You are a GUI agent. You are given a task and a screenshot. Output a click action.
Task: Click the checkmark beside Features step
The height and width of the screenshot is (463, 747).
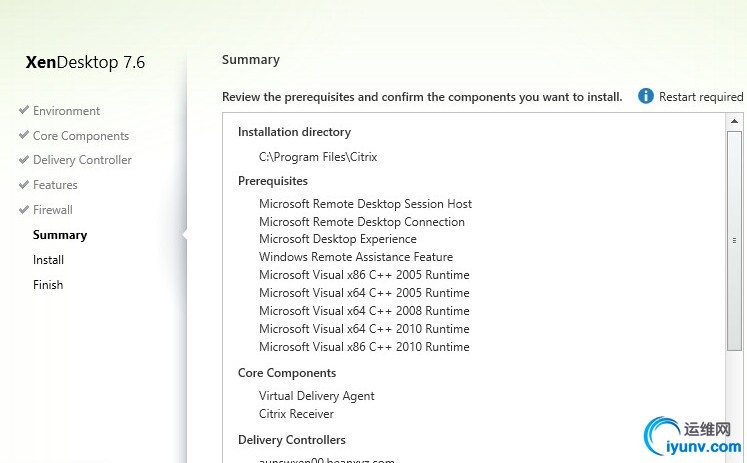[x=24, y=184]
